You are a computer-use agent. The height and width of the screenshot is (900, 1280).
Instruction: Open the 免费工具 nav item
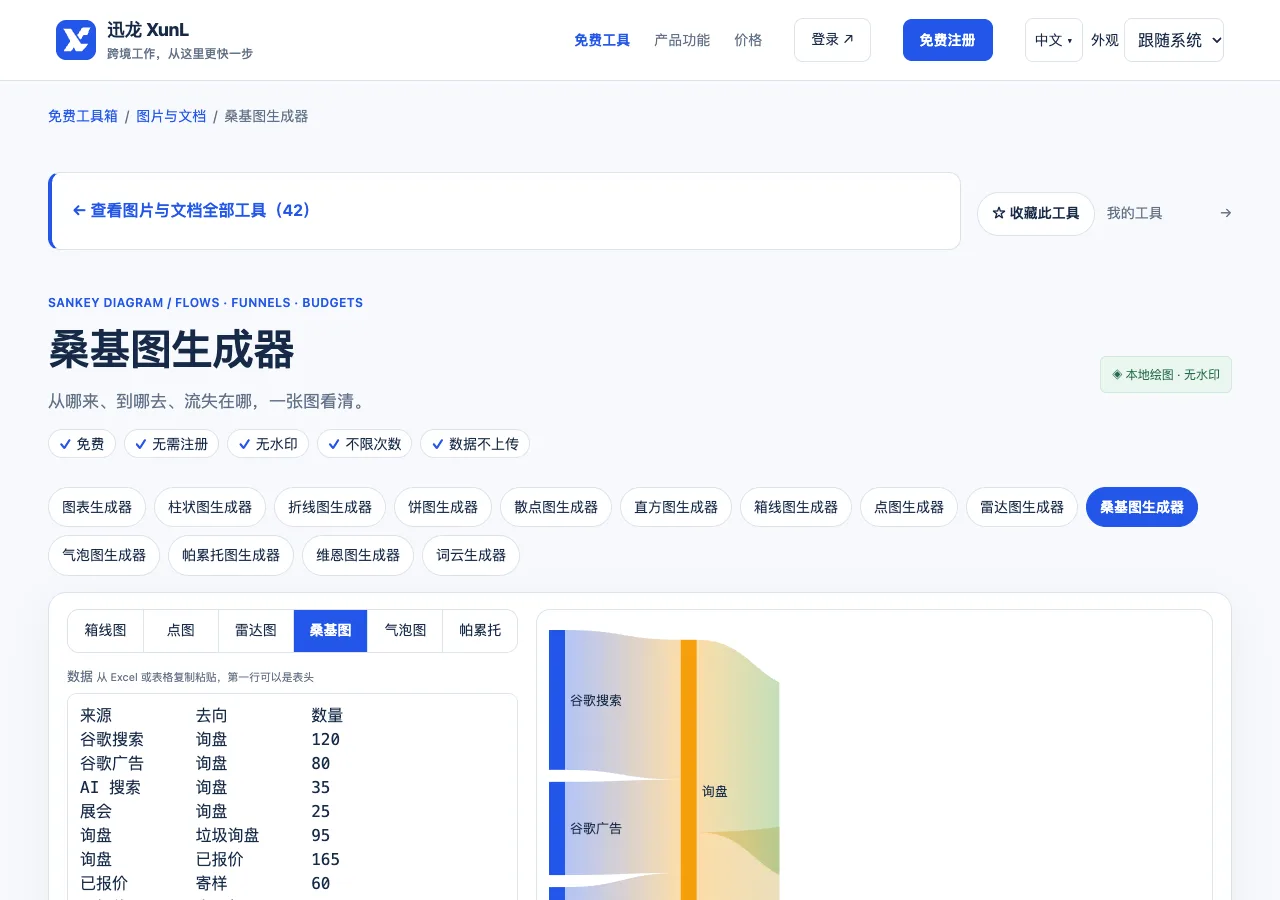click(x=602, y=40)
